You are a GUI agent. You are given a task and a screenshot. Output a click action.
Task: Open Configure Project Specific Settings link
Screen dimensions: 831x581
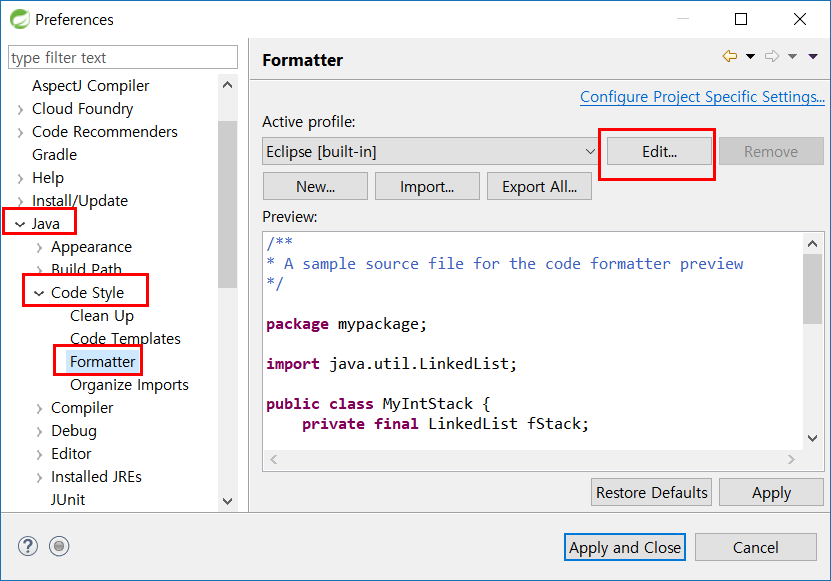[x=702, y=96]
